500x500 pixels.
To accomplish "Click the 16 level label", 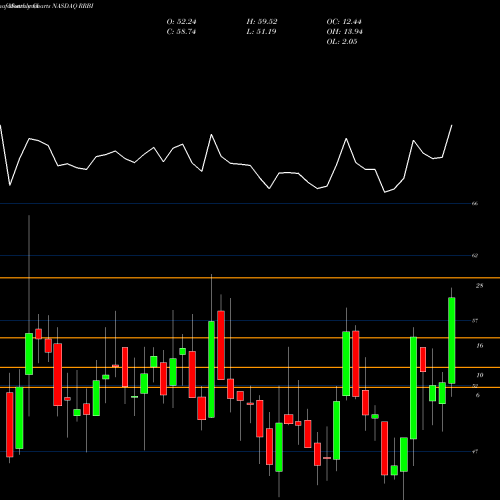I will [x=479, y=346].
